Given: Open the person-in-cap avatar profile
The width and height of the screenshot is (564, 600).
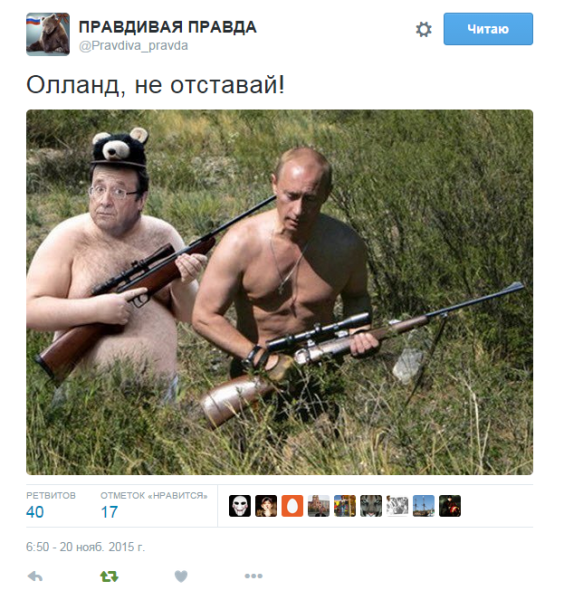Looking at the screenshot, I should [266, 506].
